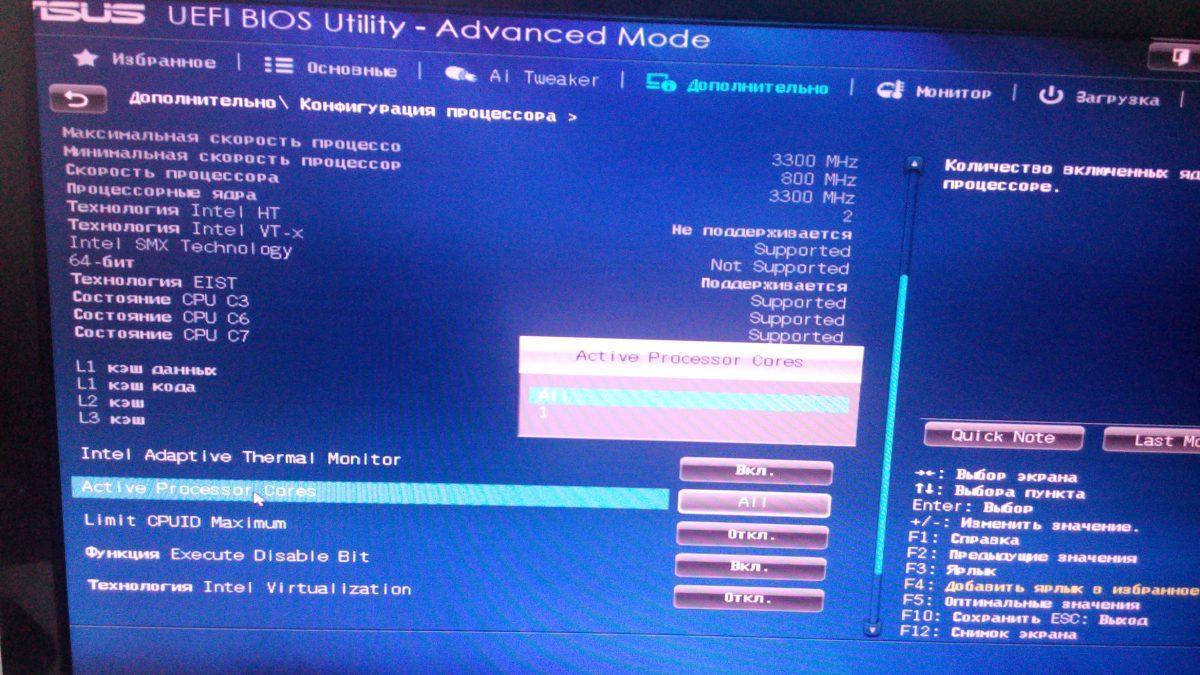Click the Монитор gauge icon
Viewport: 1200px width, 675px height.
[890, 90]
